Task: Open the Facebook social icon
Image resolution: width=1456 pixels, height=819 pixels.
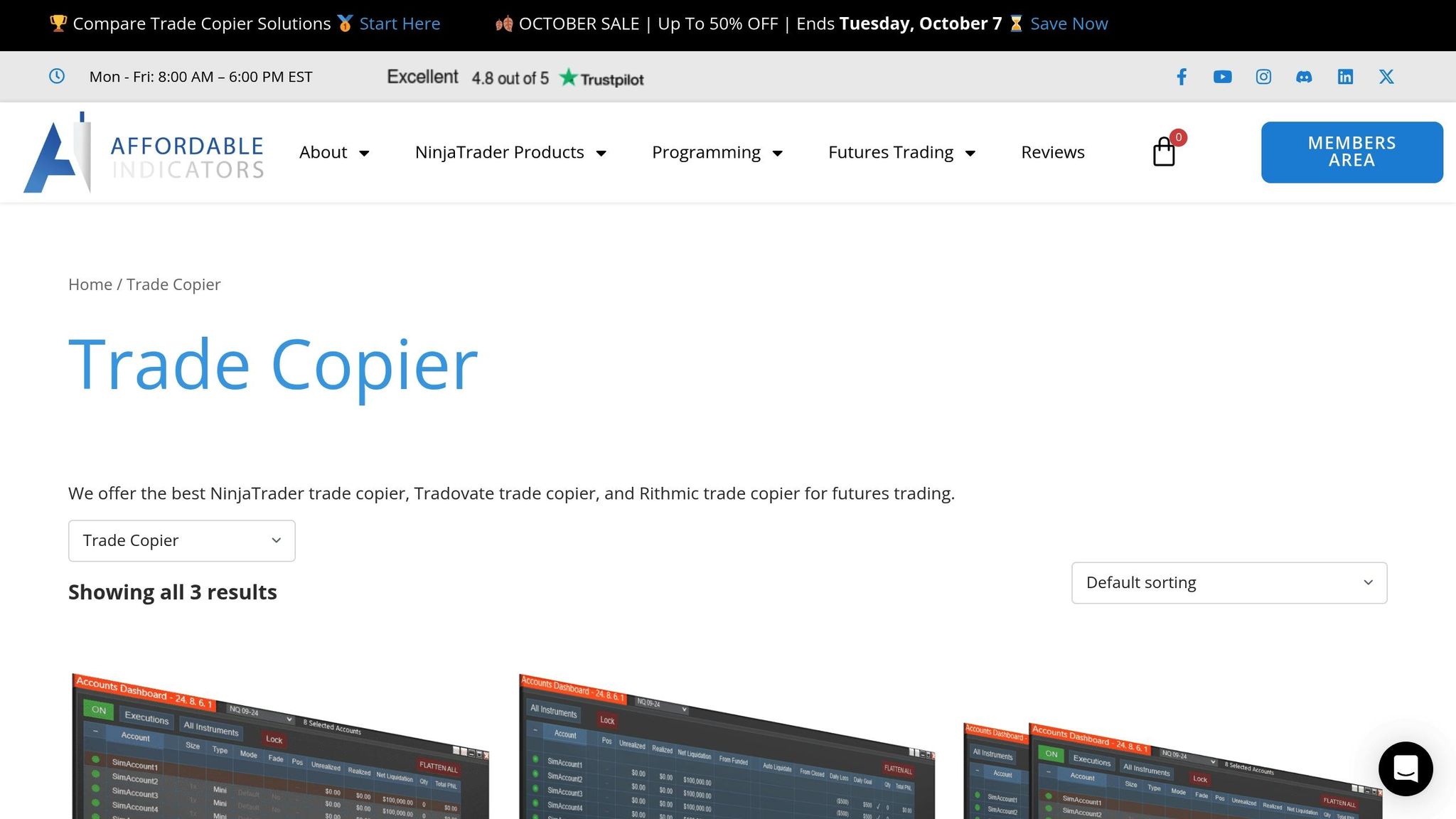Action: click(x=1181, y=77)
